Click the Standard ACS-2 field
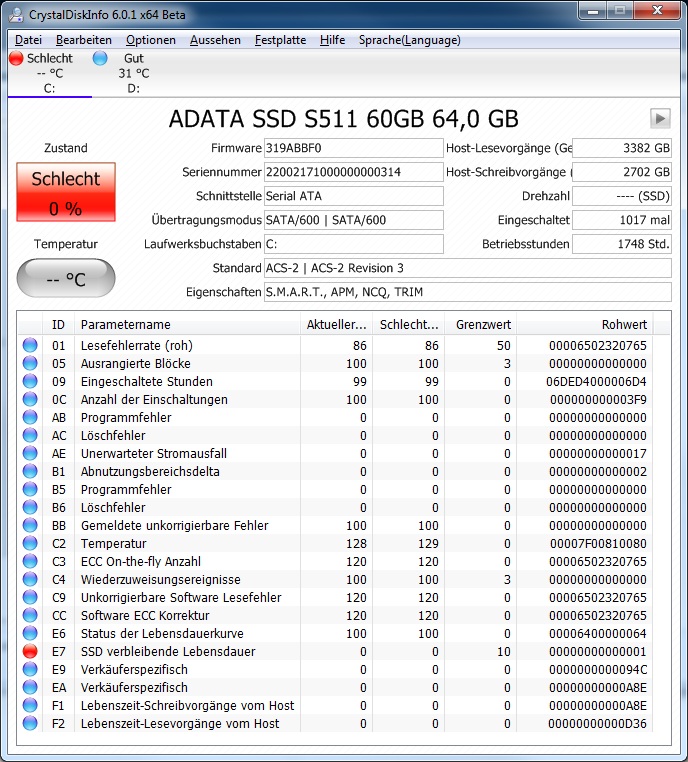Image resolution: width=688 pixels, height=762 pixels. [x=468, y=268]
